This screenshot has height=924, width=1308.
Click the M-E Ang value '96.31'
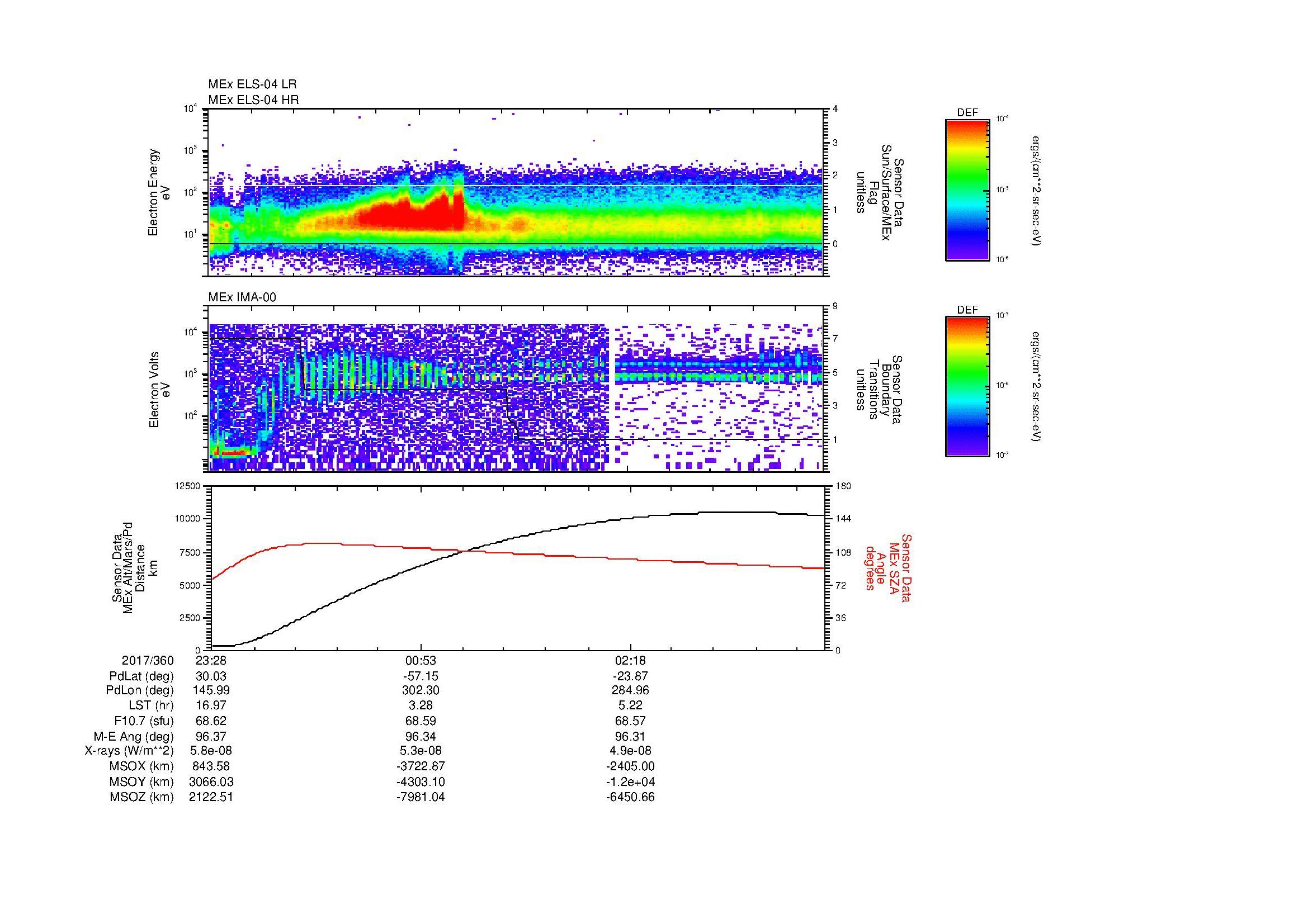(x=630, y=736)
